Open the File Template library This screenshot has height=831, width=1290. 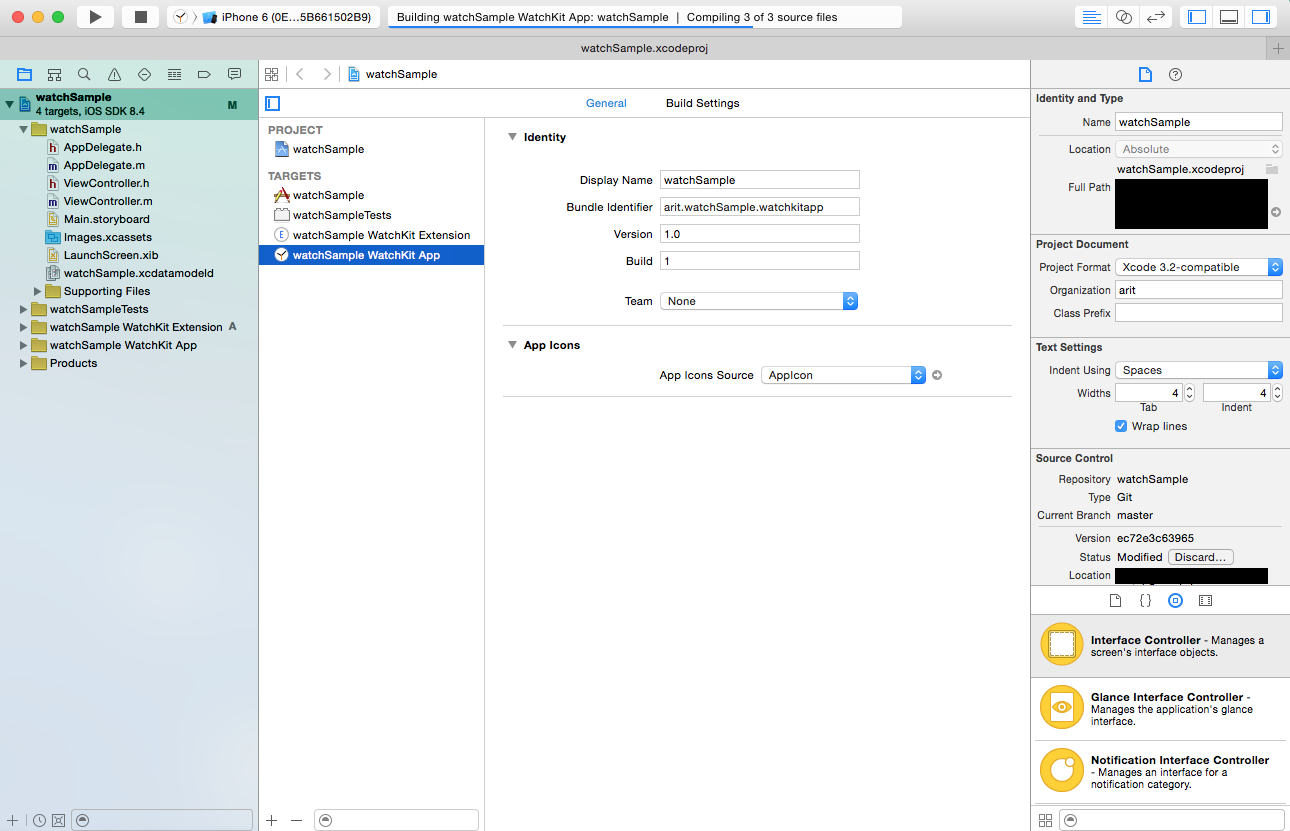point(1116,601)
